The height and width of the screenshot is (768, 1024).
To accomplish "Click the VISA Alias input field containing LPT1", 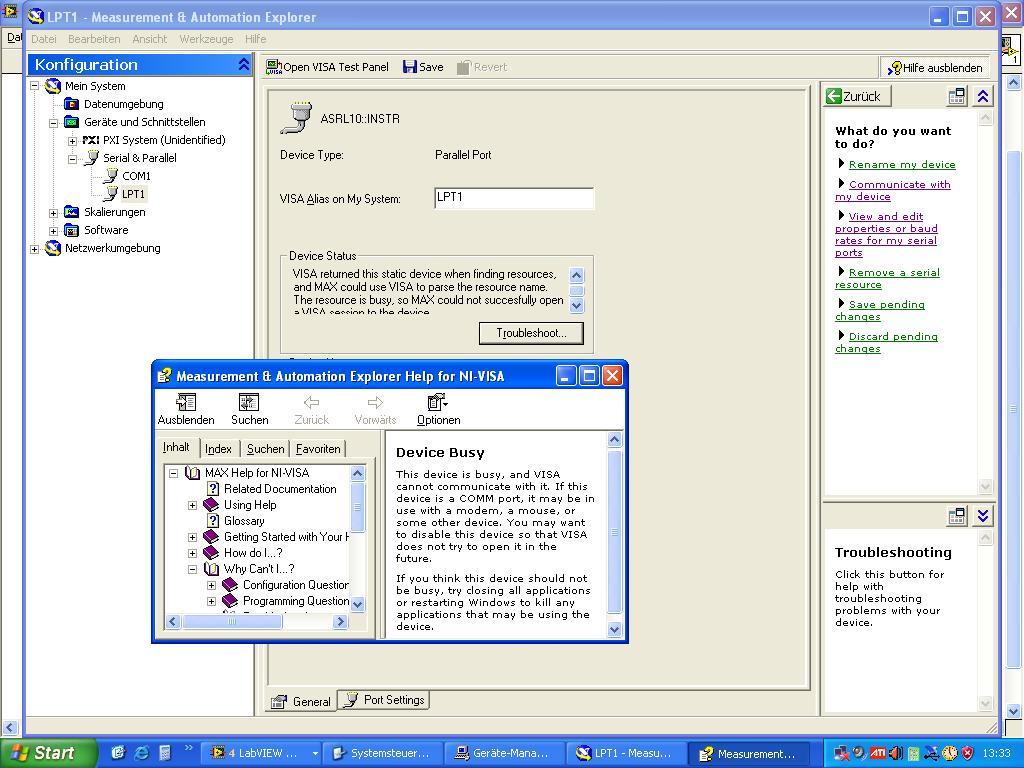I will 514,198.
